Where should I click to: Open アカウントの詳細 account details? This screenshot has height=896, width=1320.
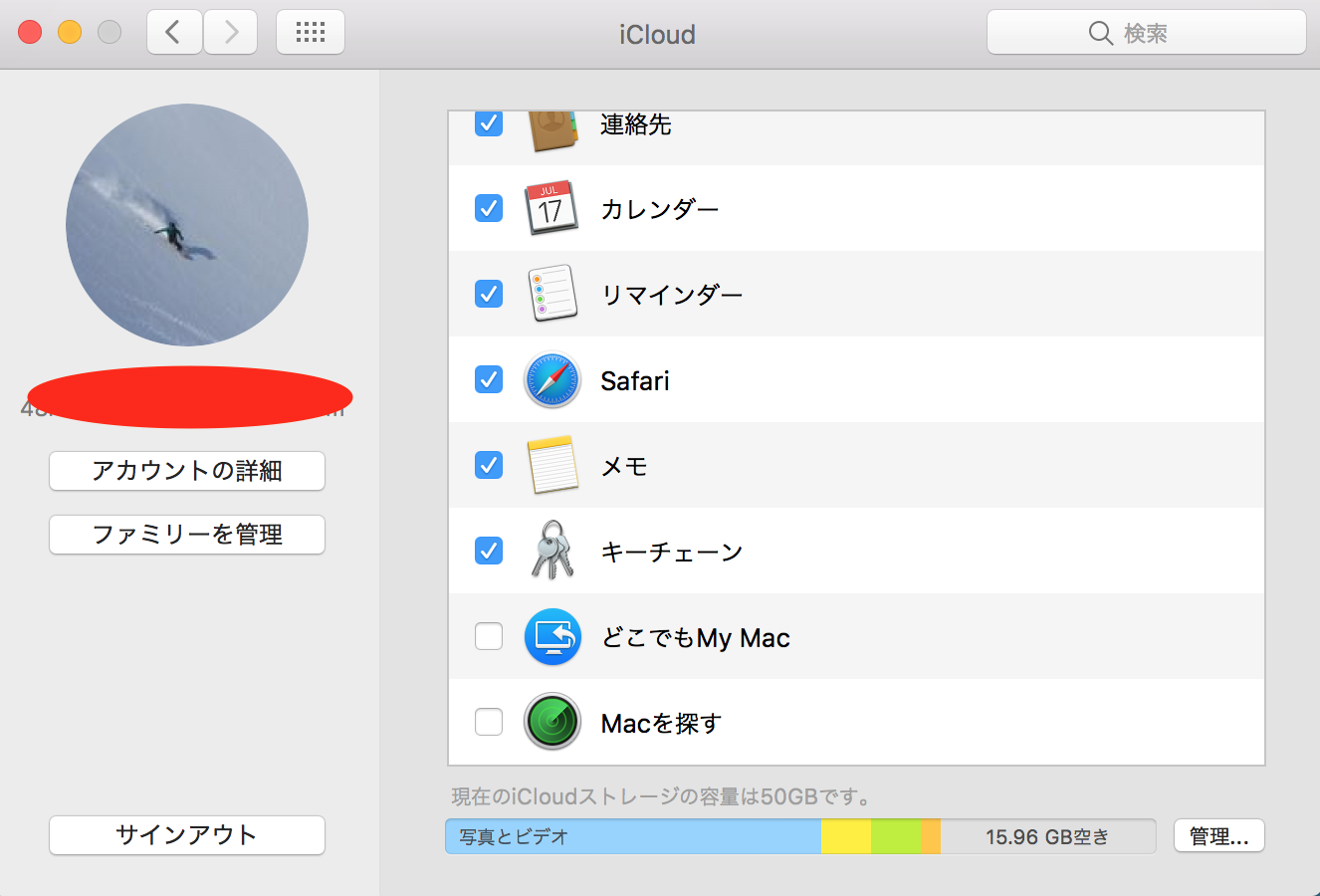[187, 471]
